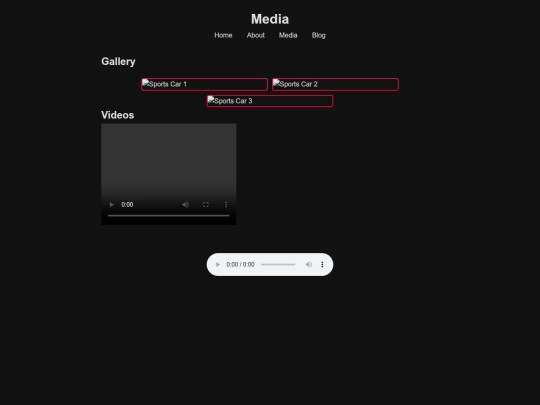Click the Gallery heading
This screenshot has height=405, width=540.
118,62
